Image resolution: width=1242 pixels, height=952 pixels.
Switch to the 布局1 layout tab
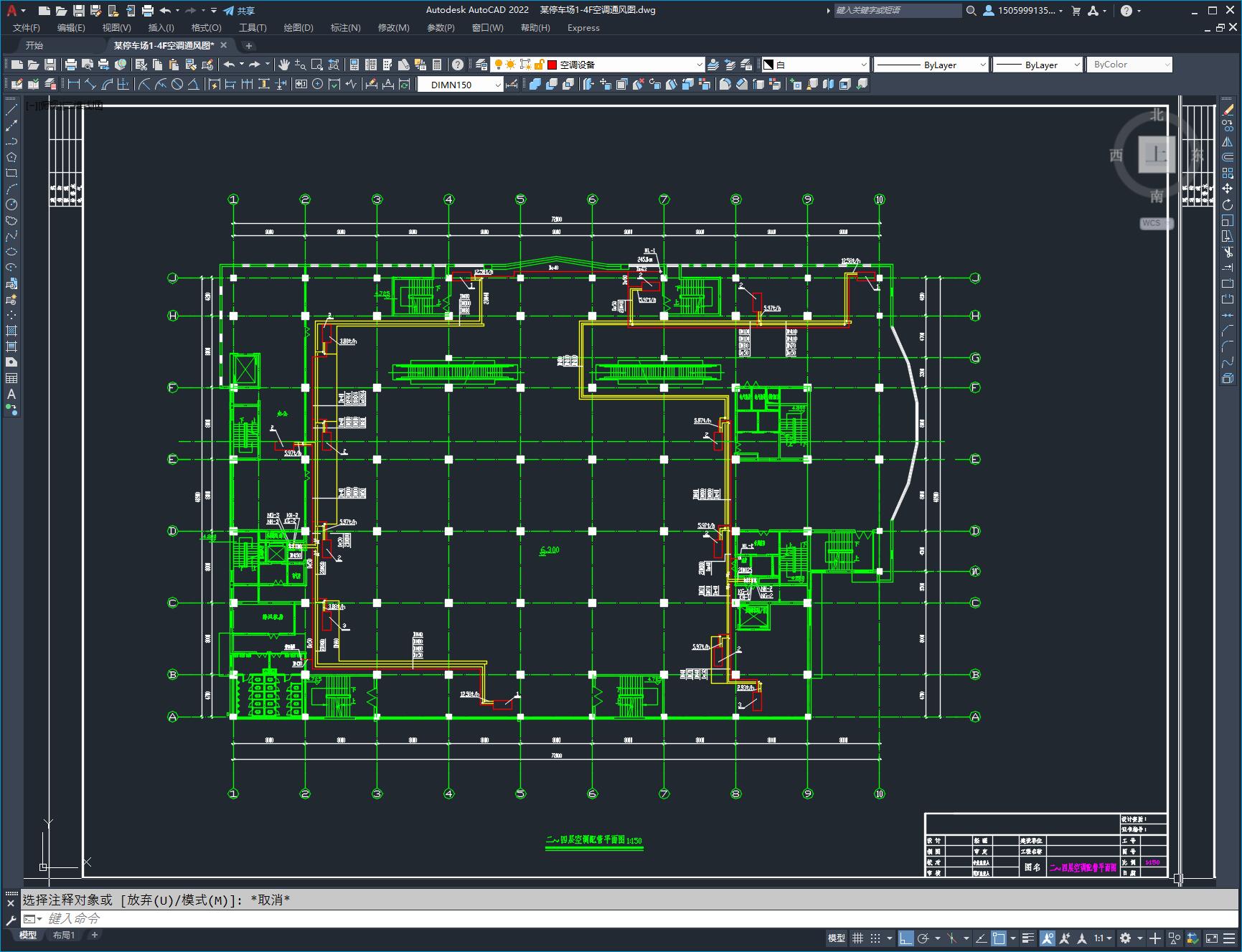(x=64, y=935)
